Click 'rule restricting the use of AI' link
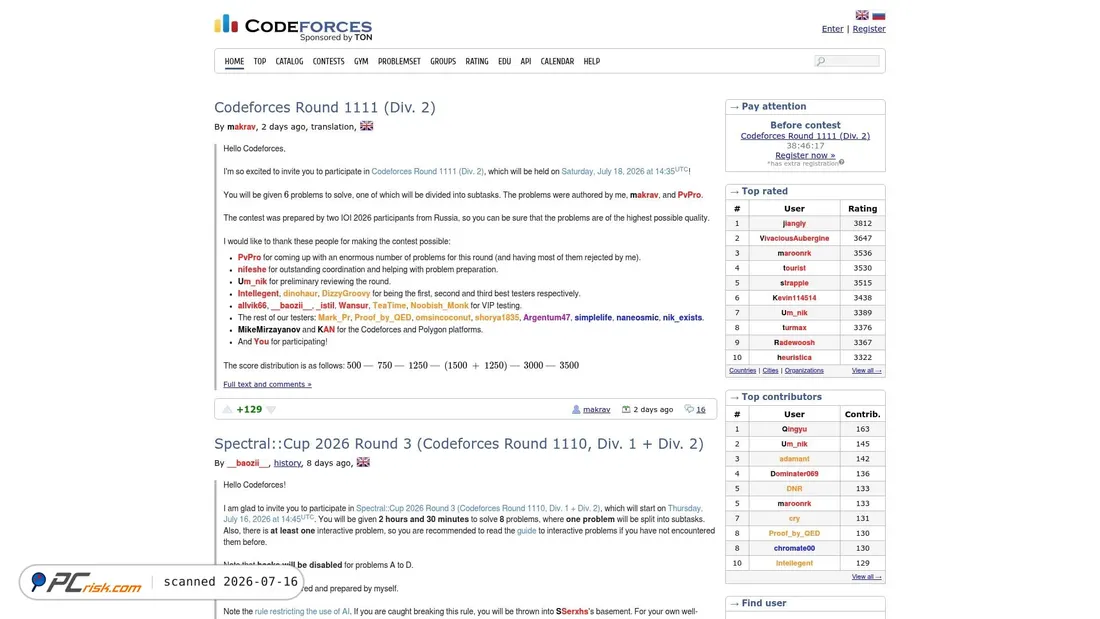Screen dimensions: 1100x619 click(x=302, y=612)
